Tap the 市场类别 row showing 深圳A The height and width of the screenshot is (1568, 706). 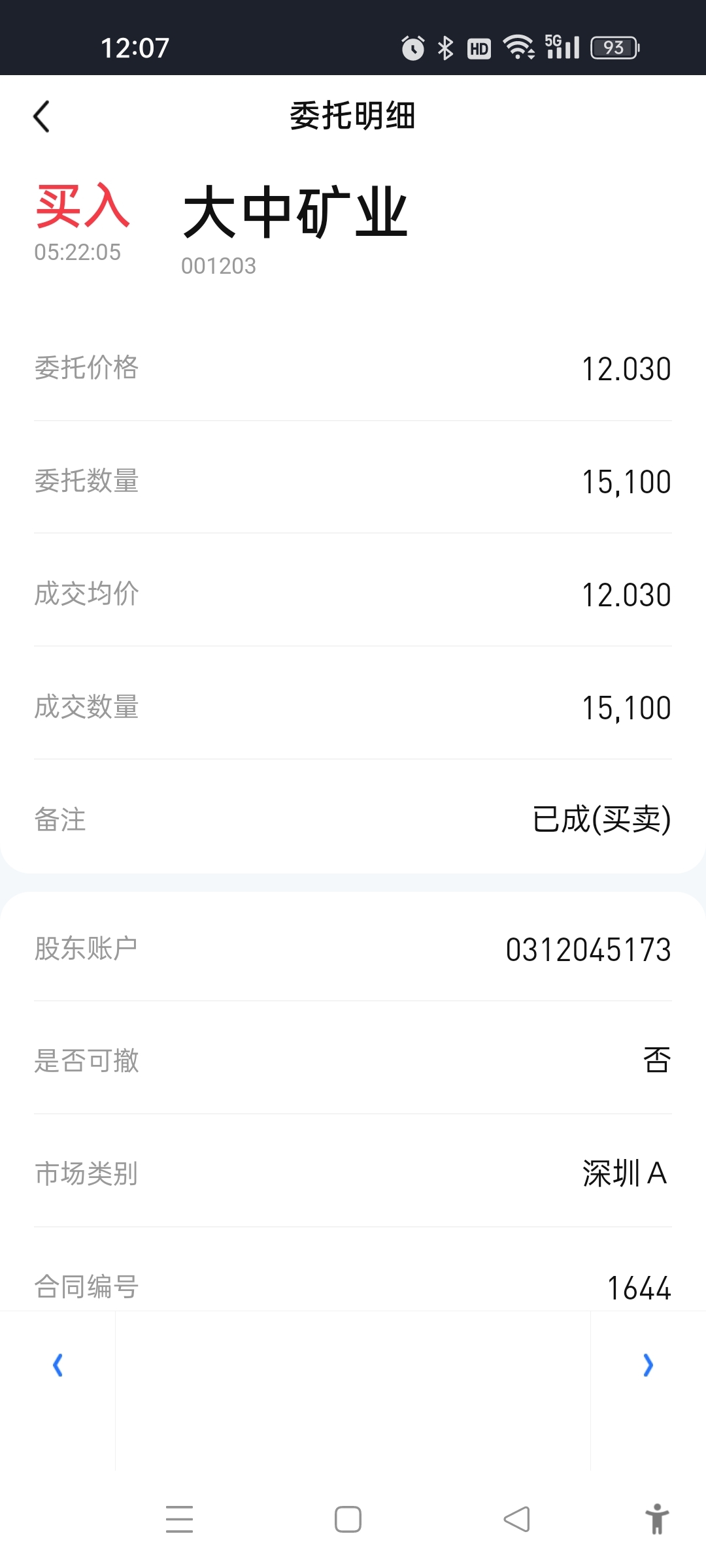(353, 1173)
